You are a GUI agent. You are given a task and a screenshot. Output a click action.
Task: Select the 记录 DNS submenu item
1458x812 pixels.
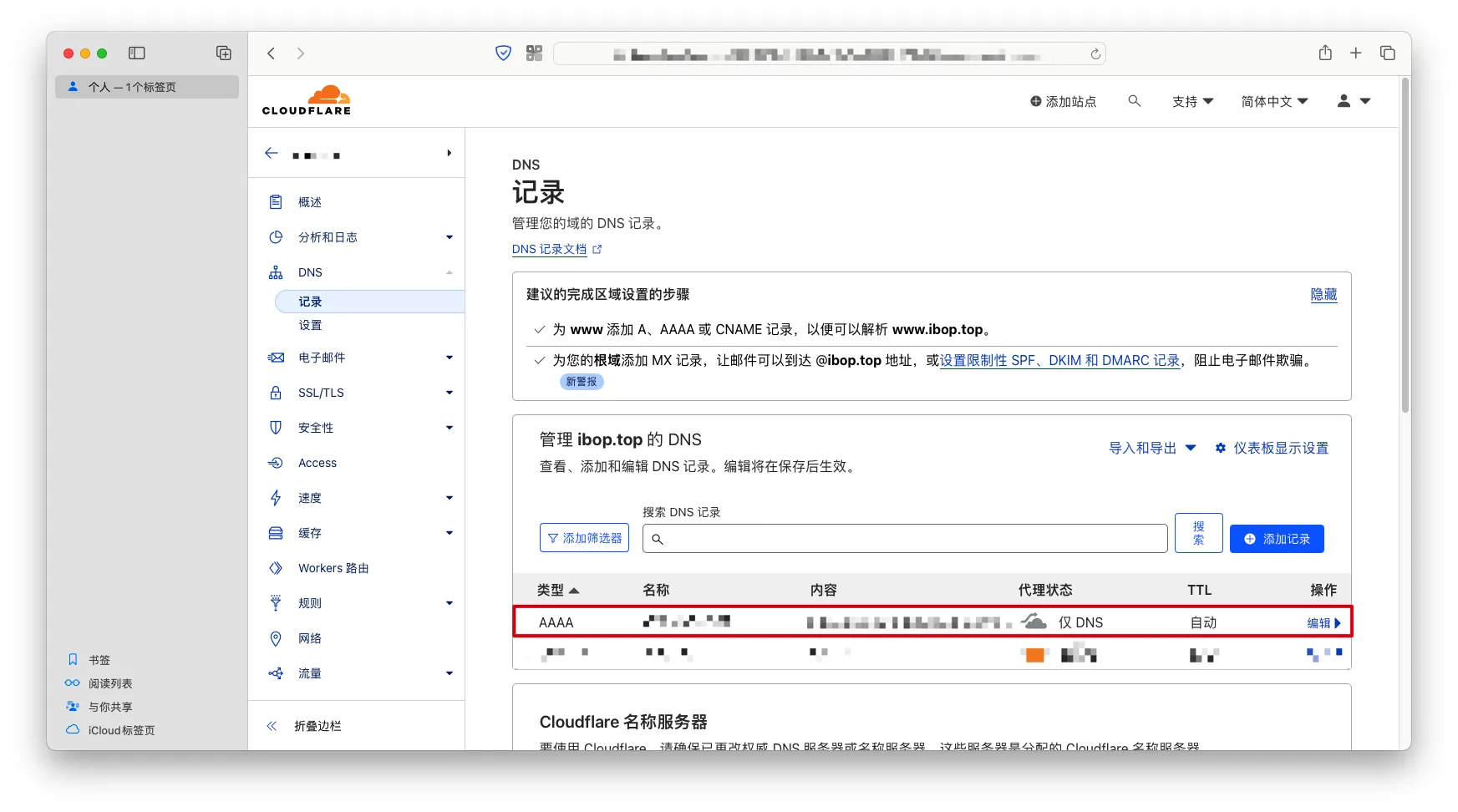tap(369, 302)
